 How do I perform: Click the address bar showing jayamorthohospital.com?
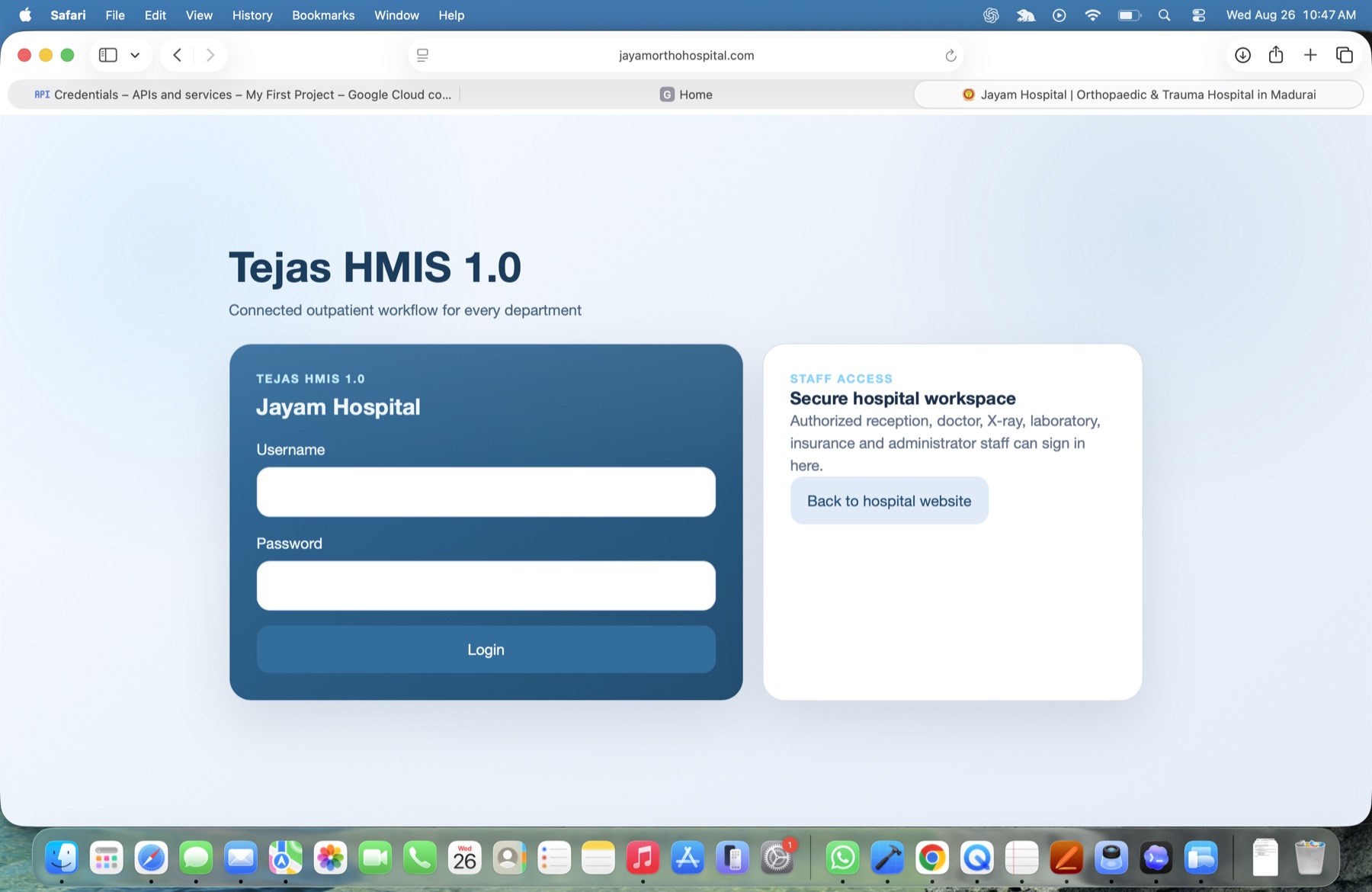tap(686, 55)
